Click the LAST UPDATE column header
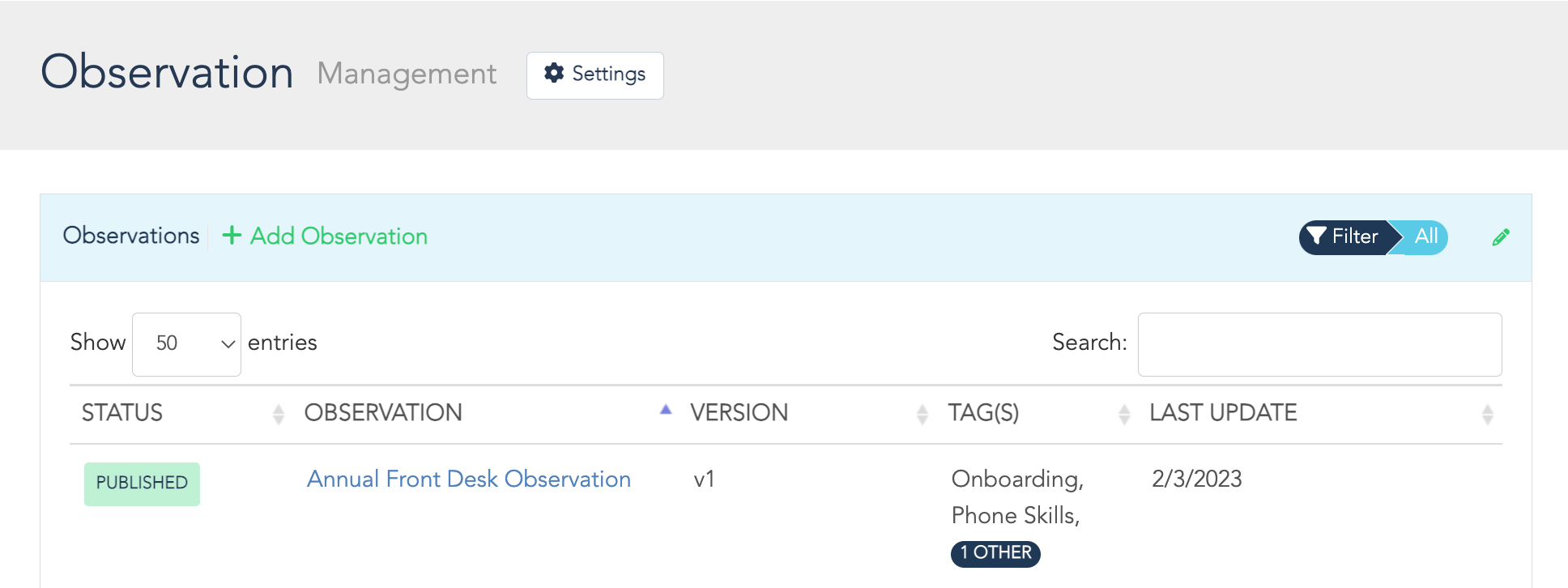 pos(1223,413)
